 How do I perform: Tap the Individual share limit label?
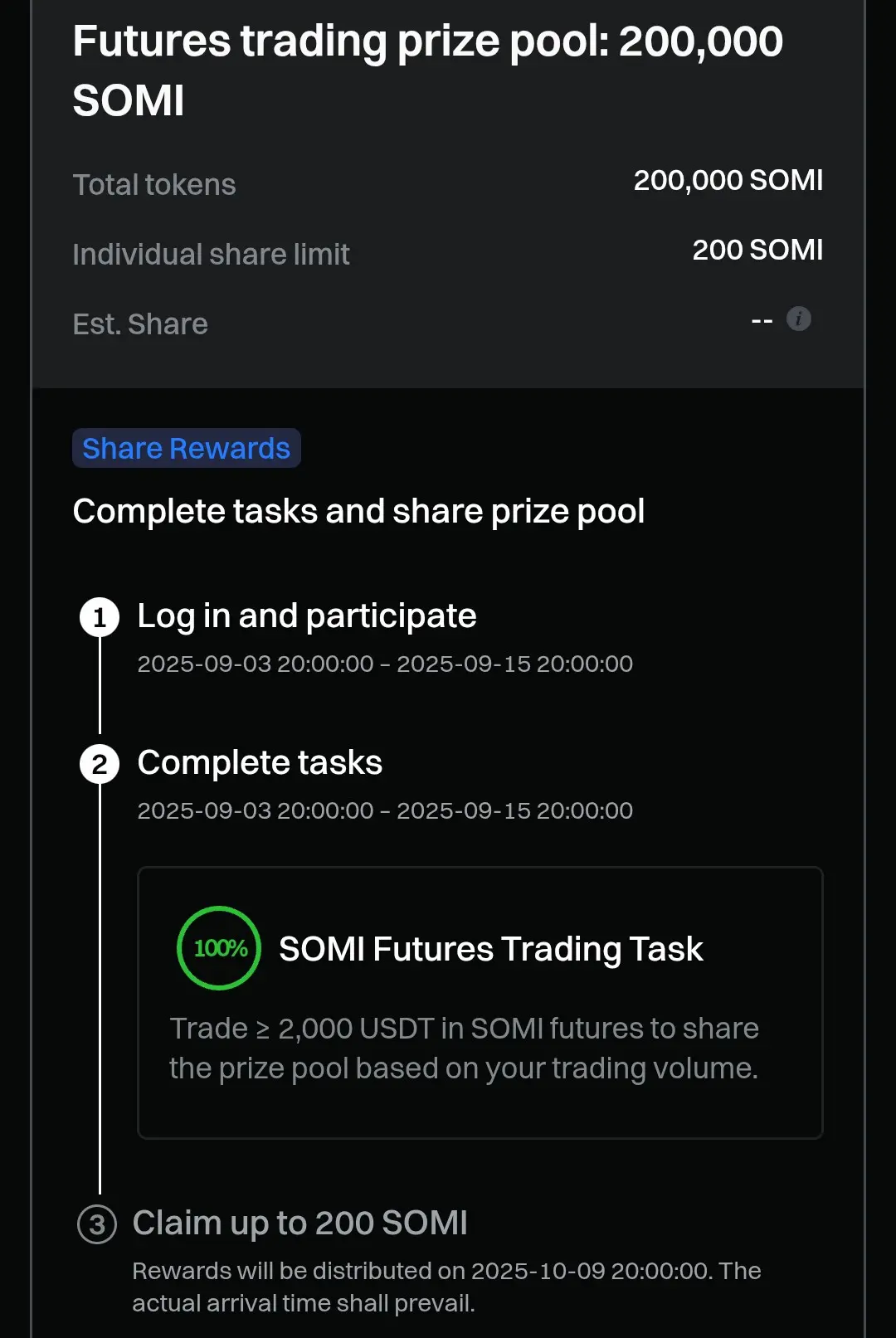pyautogui.click(x=212, y=255)
